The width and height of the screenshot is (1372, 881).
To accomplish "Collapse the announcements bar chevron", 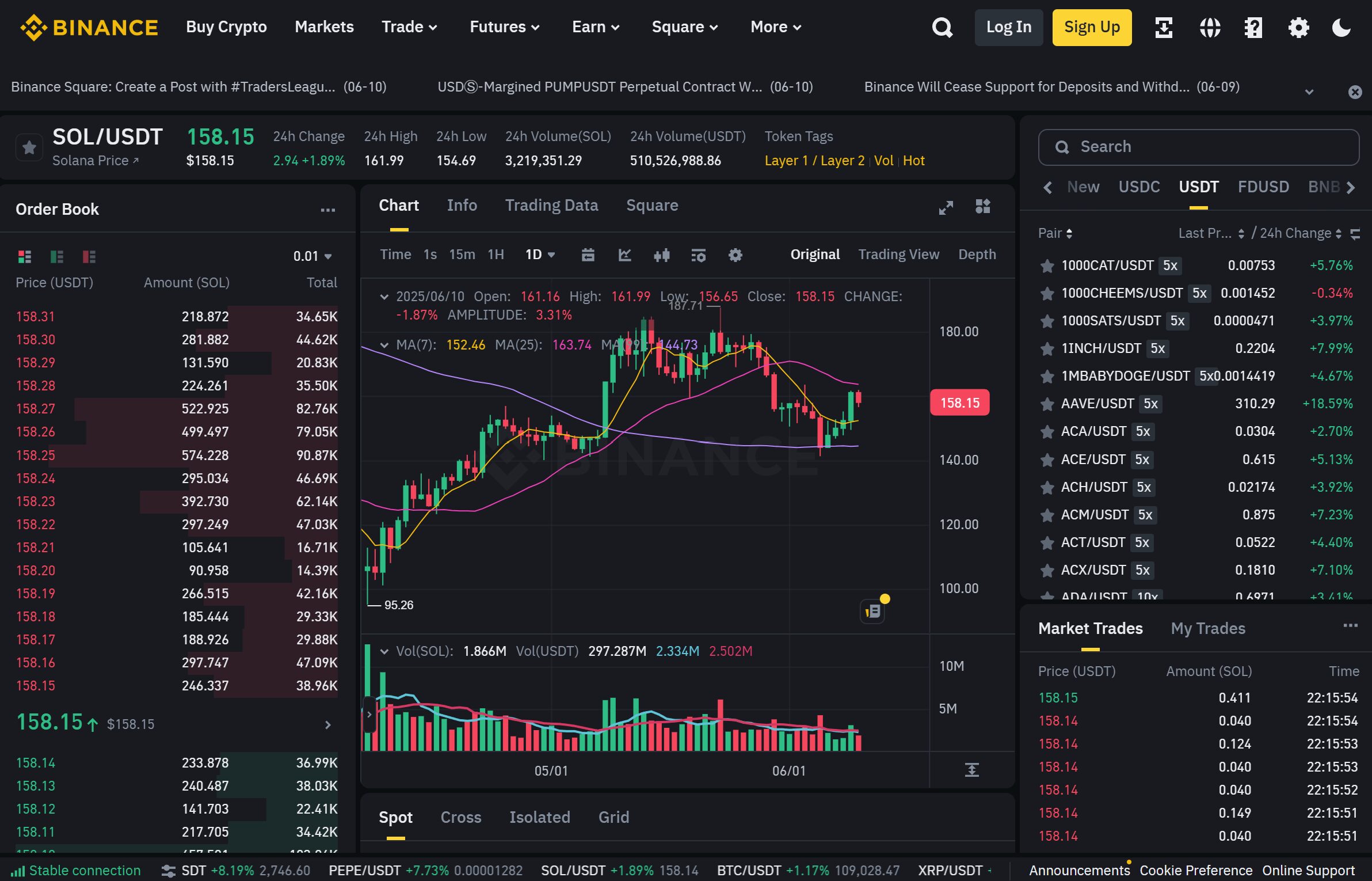I will (1309, 91).
